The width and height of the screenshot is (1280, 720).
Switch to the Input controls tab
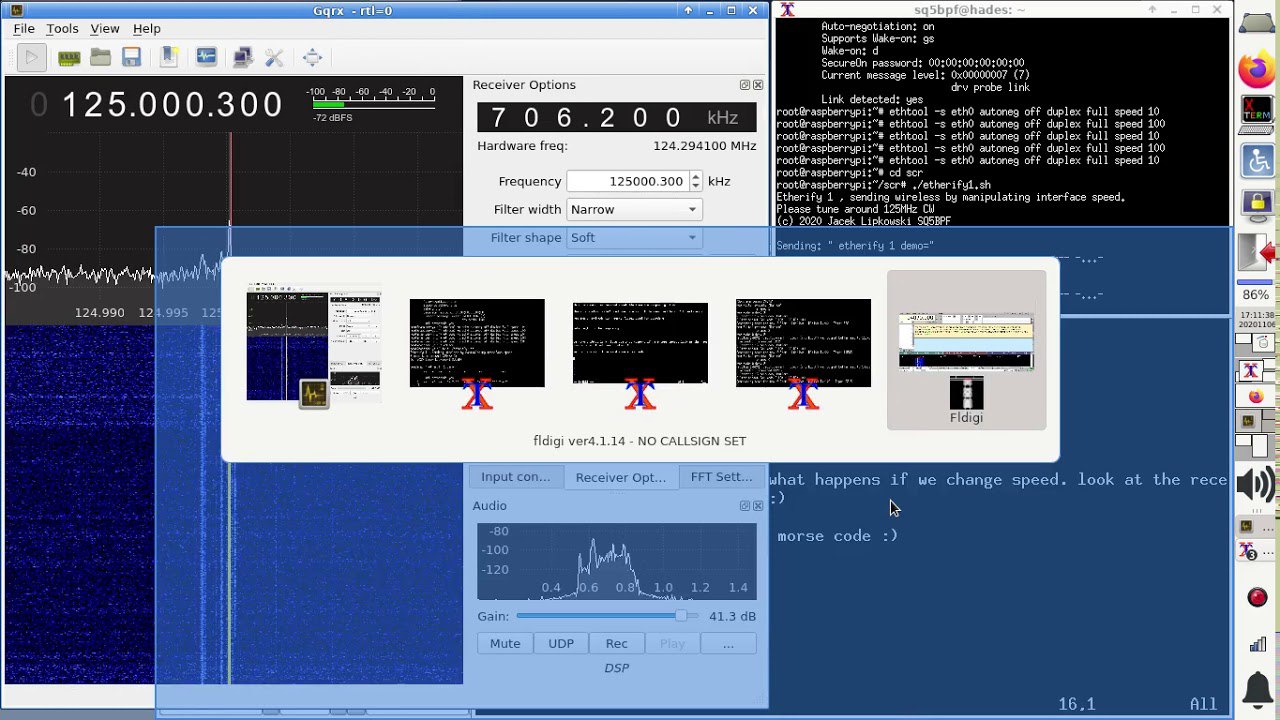515,477
